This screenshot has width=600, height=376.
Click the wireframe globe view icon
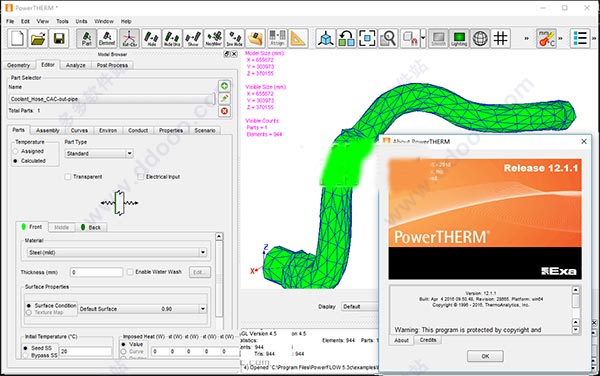(480, 39)
